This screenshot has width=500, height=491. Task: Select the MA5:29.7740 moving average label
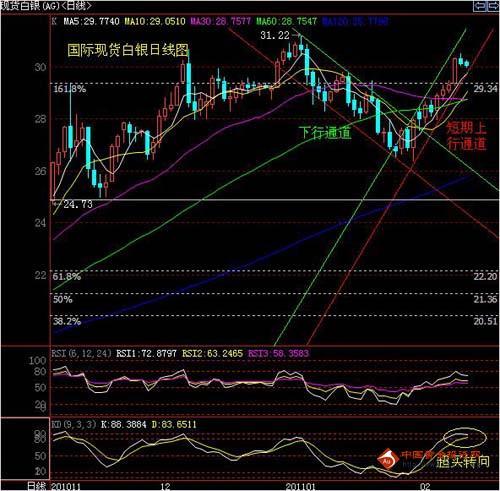92,22
